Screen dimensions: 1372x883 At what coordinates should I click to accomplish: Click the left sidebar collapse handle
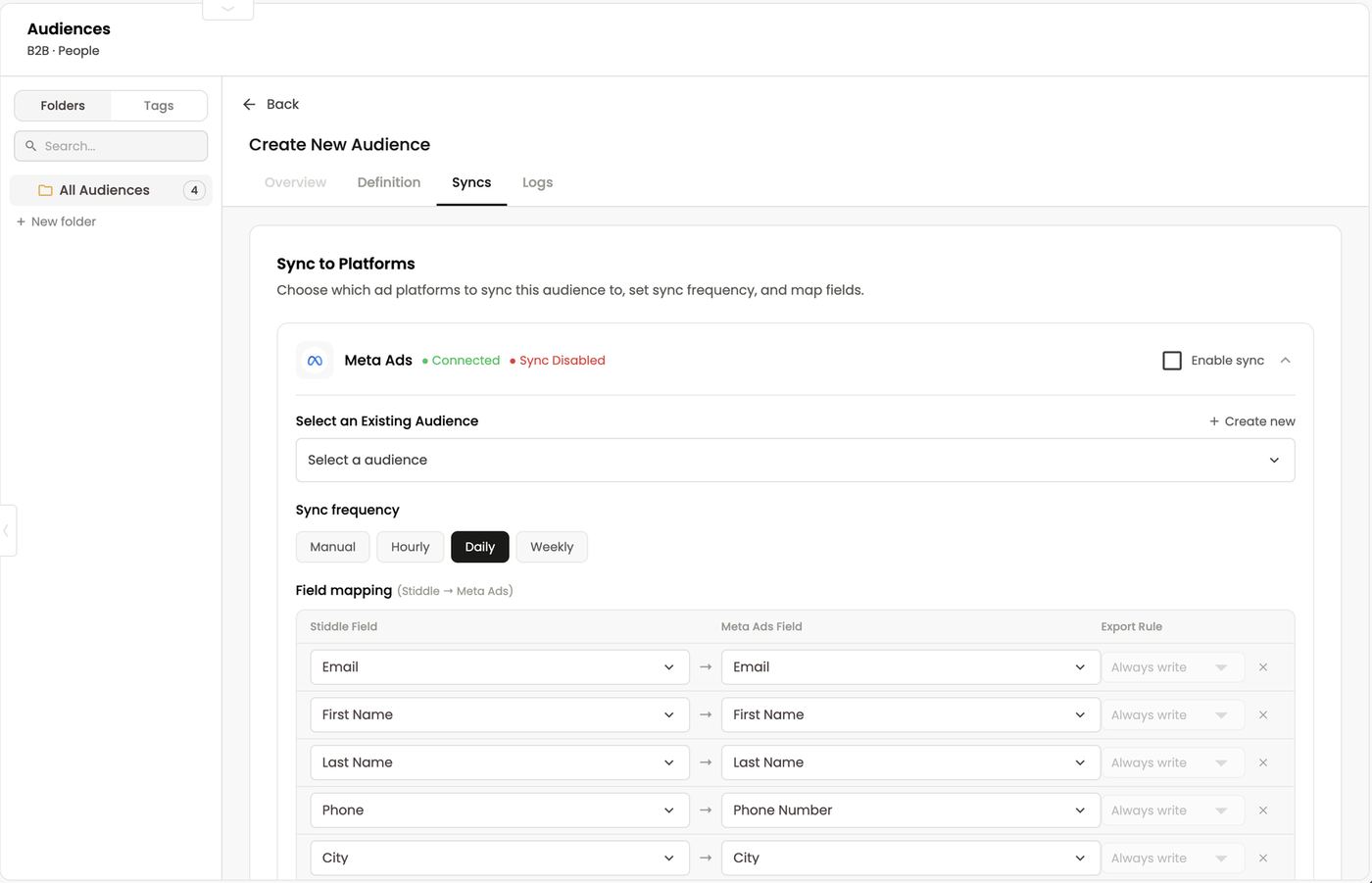(7, 530)
